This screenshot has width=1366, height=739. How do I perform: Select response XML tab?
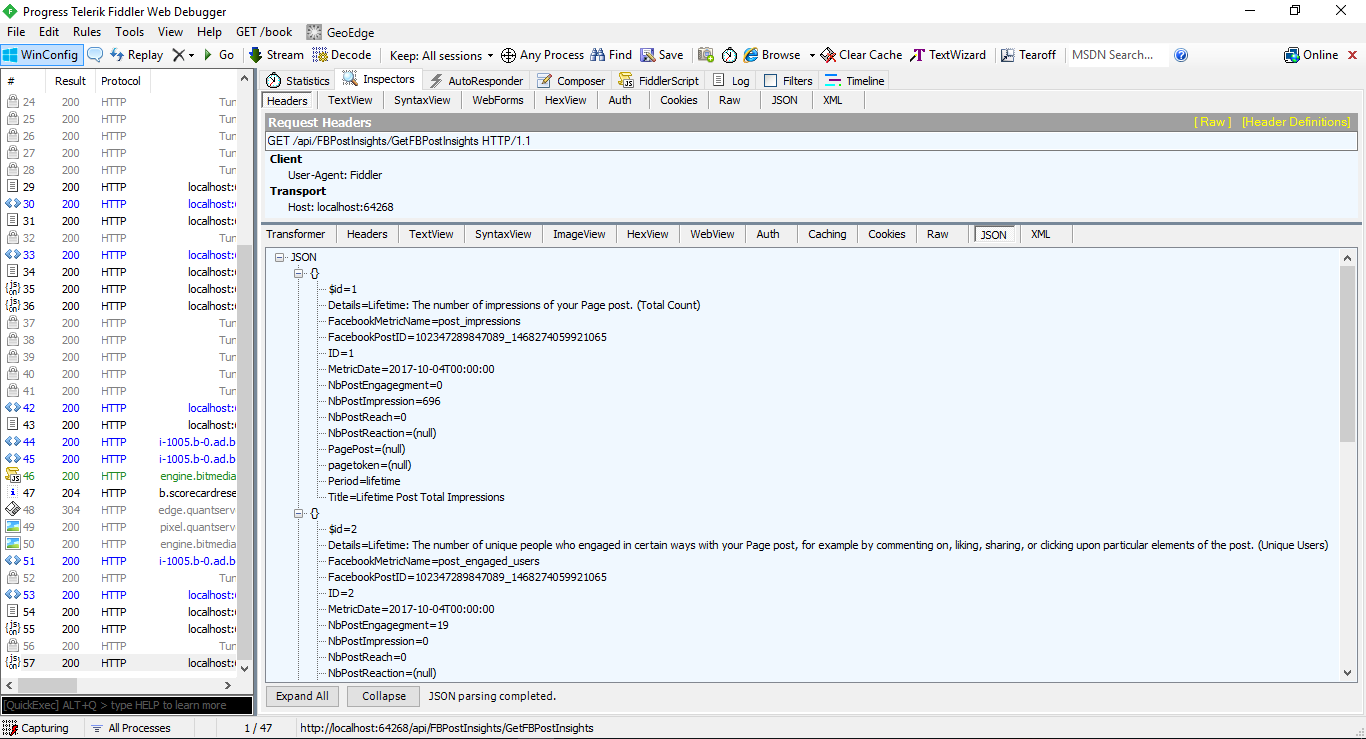(x=1040, y=234)
